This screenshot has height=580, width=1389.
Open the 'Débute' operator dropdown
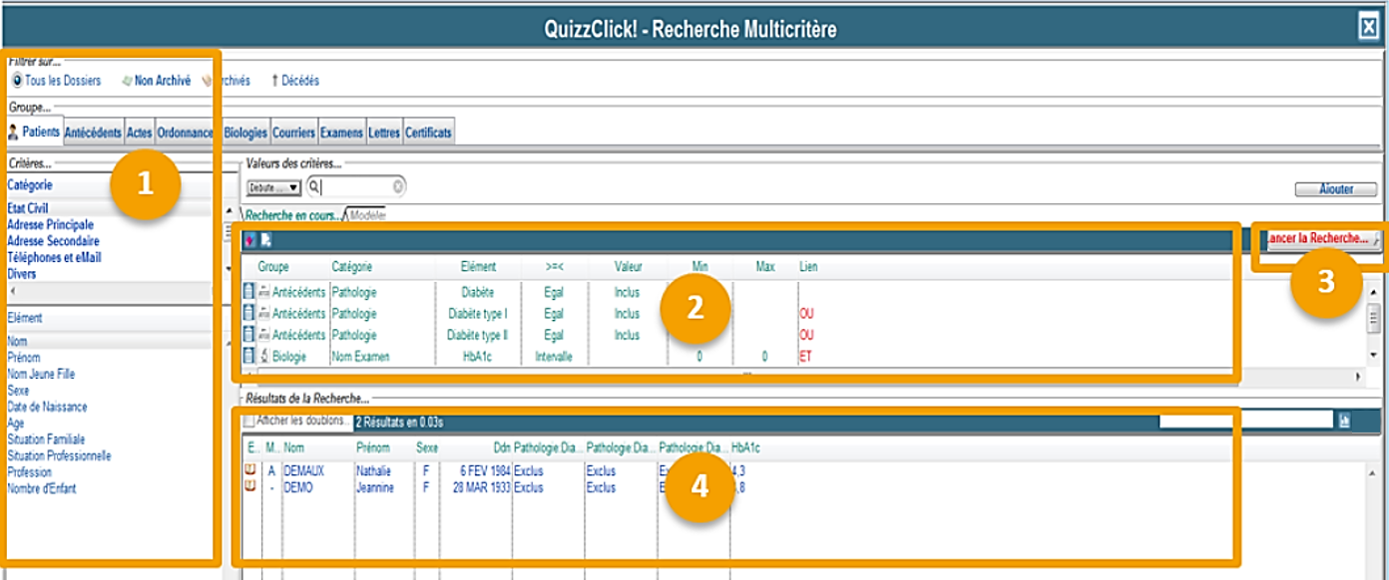274,187
